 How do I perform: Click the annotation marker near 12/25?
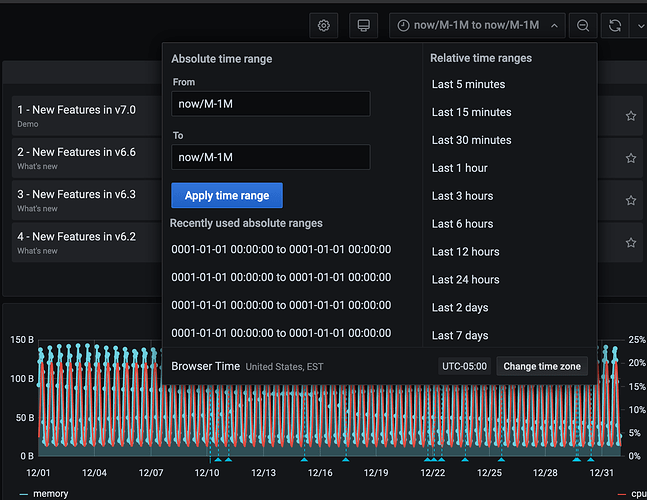point(501,459)
